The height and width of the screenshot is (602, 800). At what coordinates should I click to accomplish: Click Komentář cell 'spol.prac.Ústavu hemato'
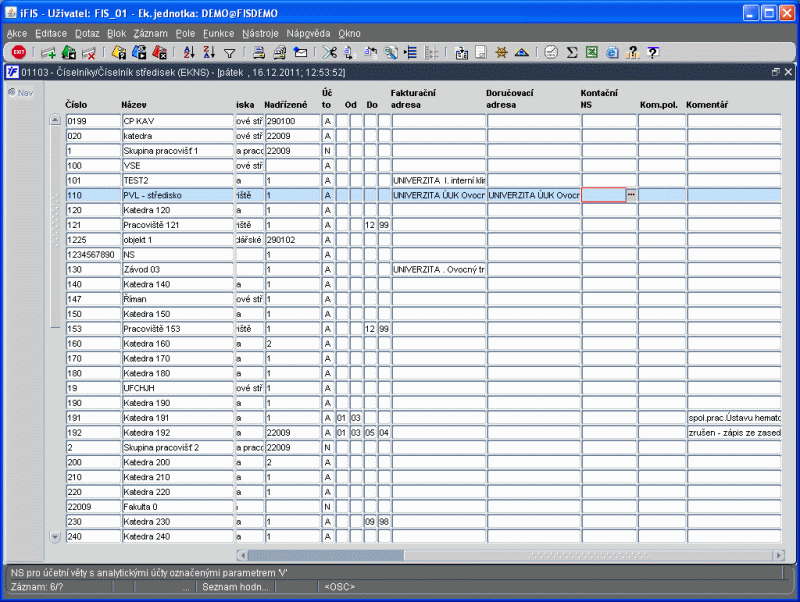pos(734,418)
